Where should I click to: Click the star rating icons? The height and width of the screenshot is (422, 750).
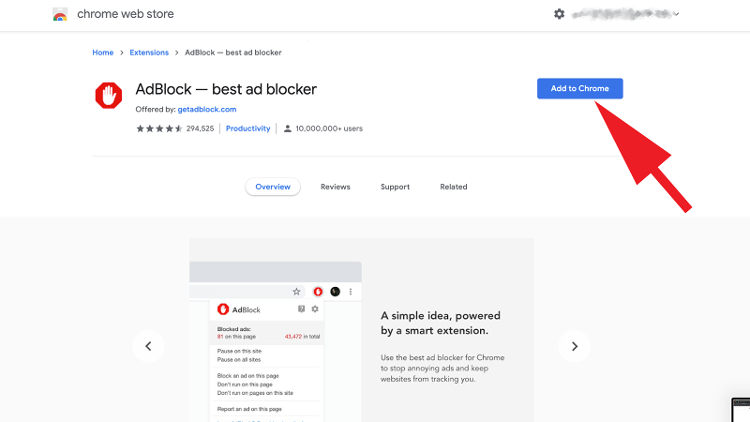(159, 128)
